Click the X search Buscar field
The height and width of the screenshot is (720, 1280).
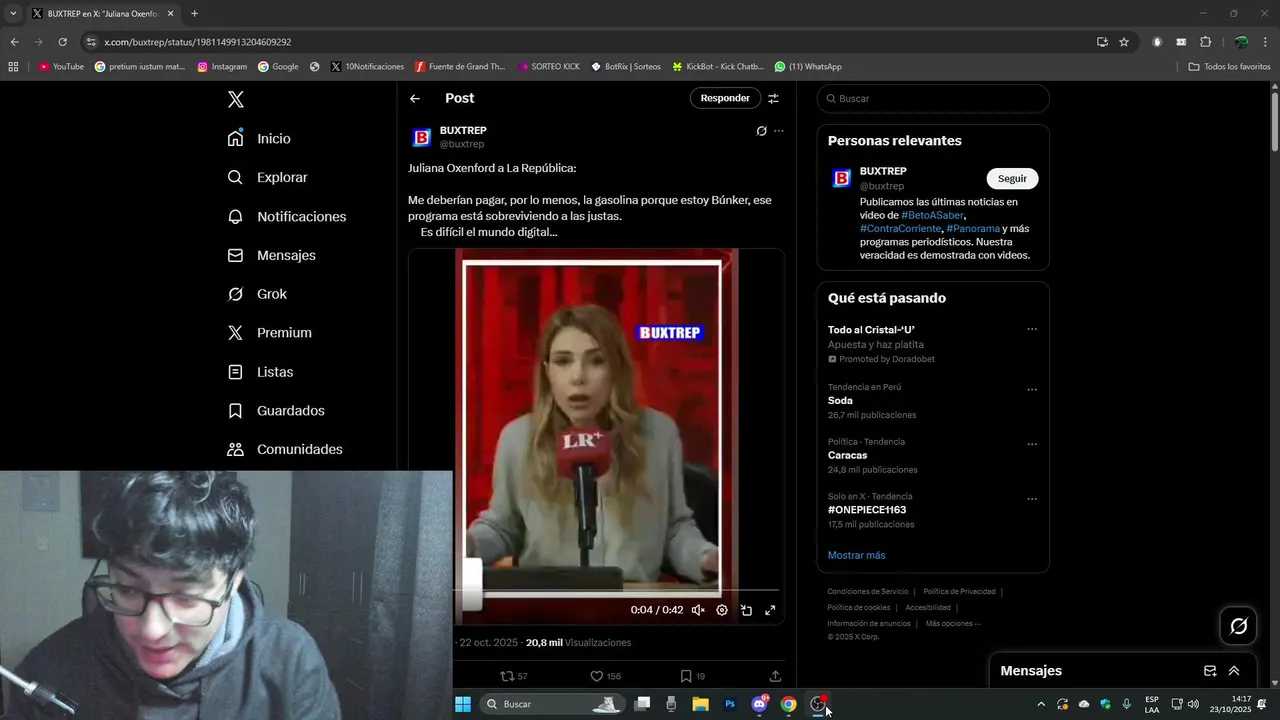[x=933, y=99]
